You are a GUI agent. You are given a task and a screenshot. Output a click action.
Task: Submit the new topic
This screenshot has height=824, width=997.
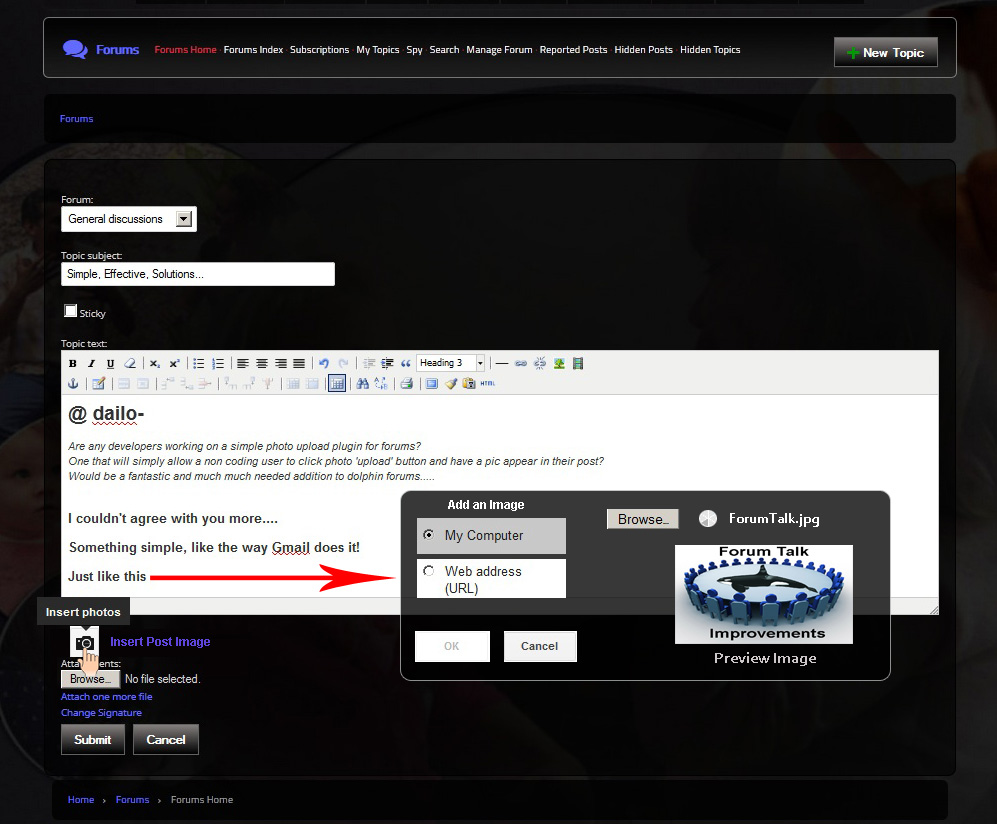coord(92,739)
